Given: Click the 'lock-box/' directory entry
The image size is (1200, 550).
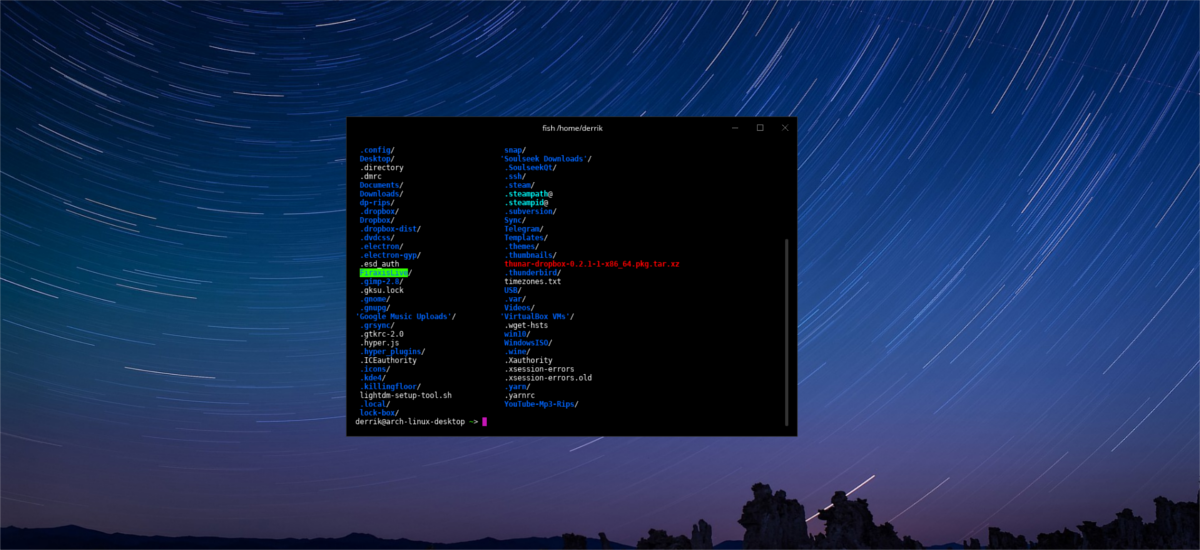Looking at the screenshot, I should click(379, 413).
